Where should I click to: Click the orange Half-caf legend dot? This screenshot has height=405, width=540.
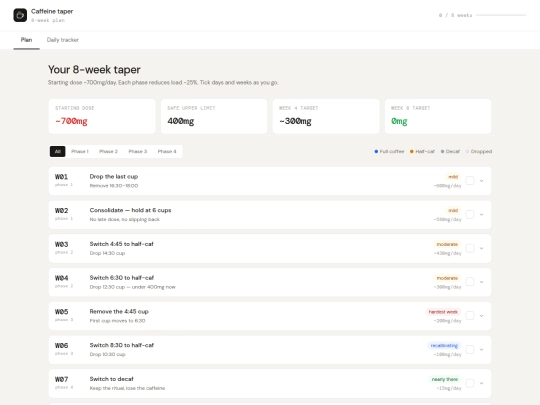(412, 152)
